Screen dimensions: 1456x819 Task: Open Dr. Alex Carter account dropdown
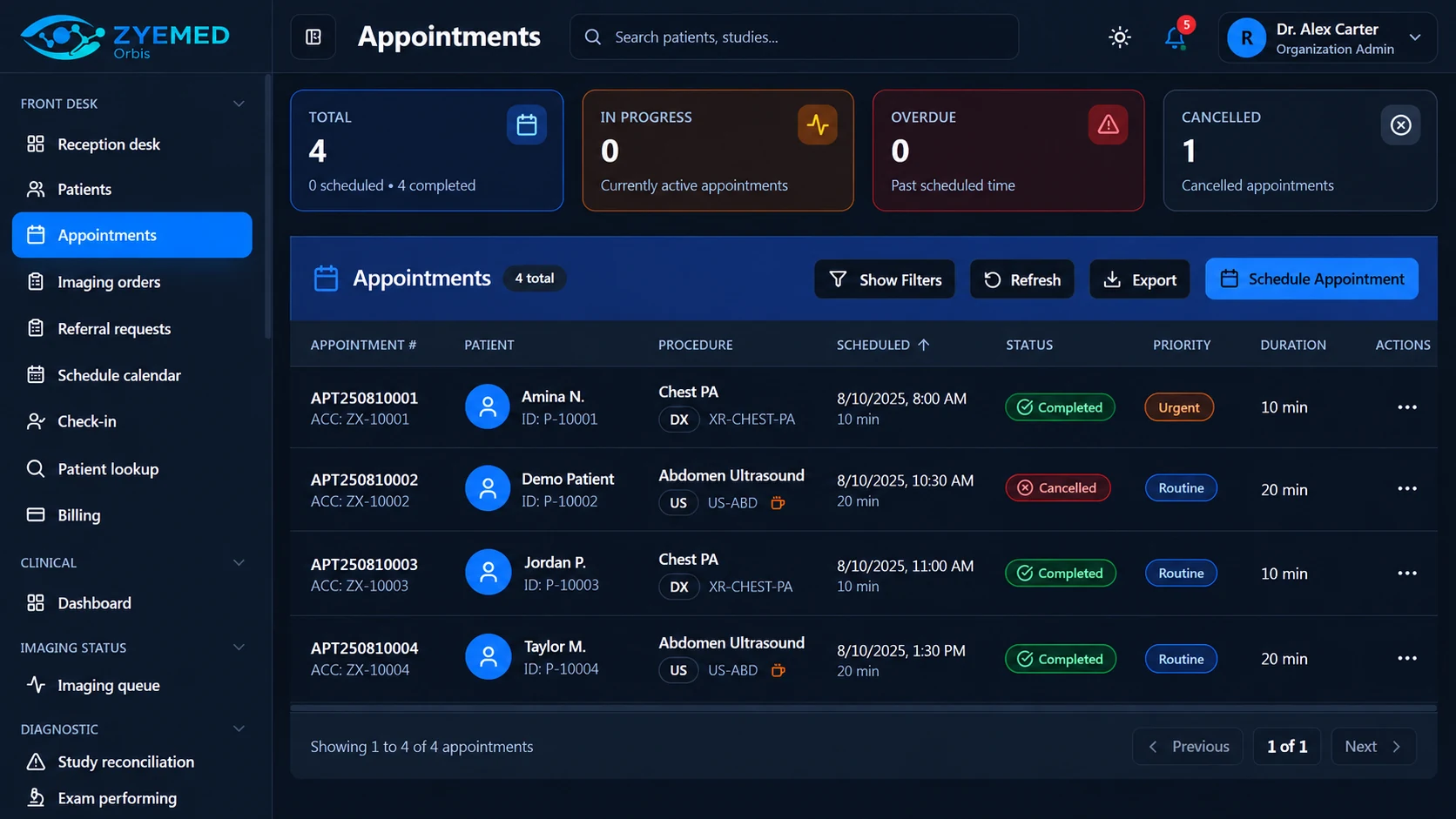click(x=1327, y=37)
